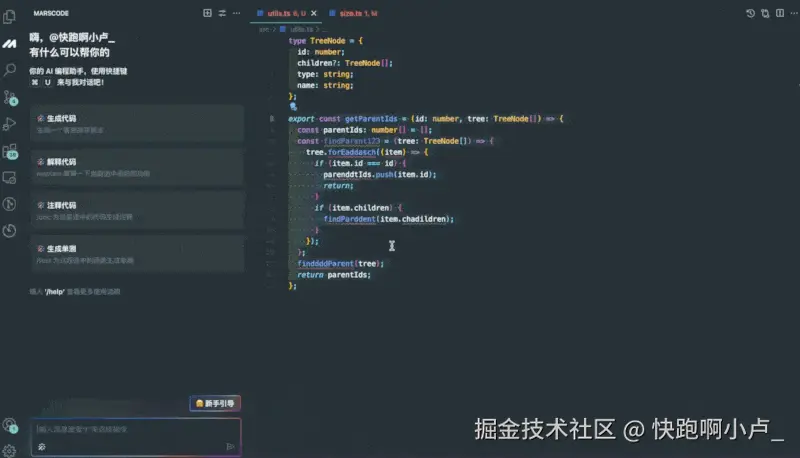Screen dimensions: 800x458
Task: Open the Explorer files view
Action: point(9,17)
